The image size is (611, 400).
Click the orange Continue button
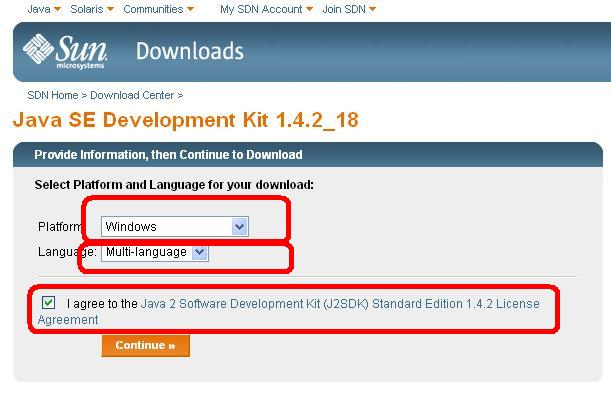146,345
